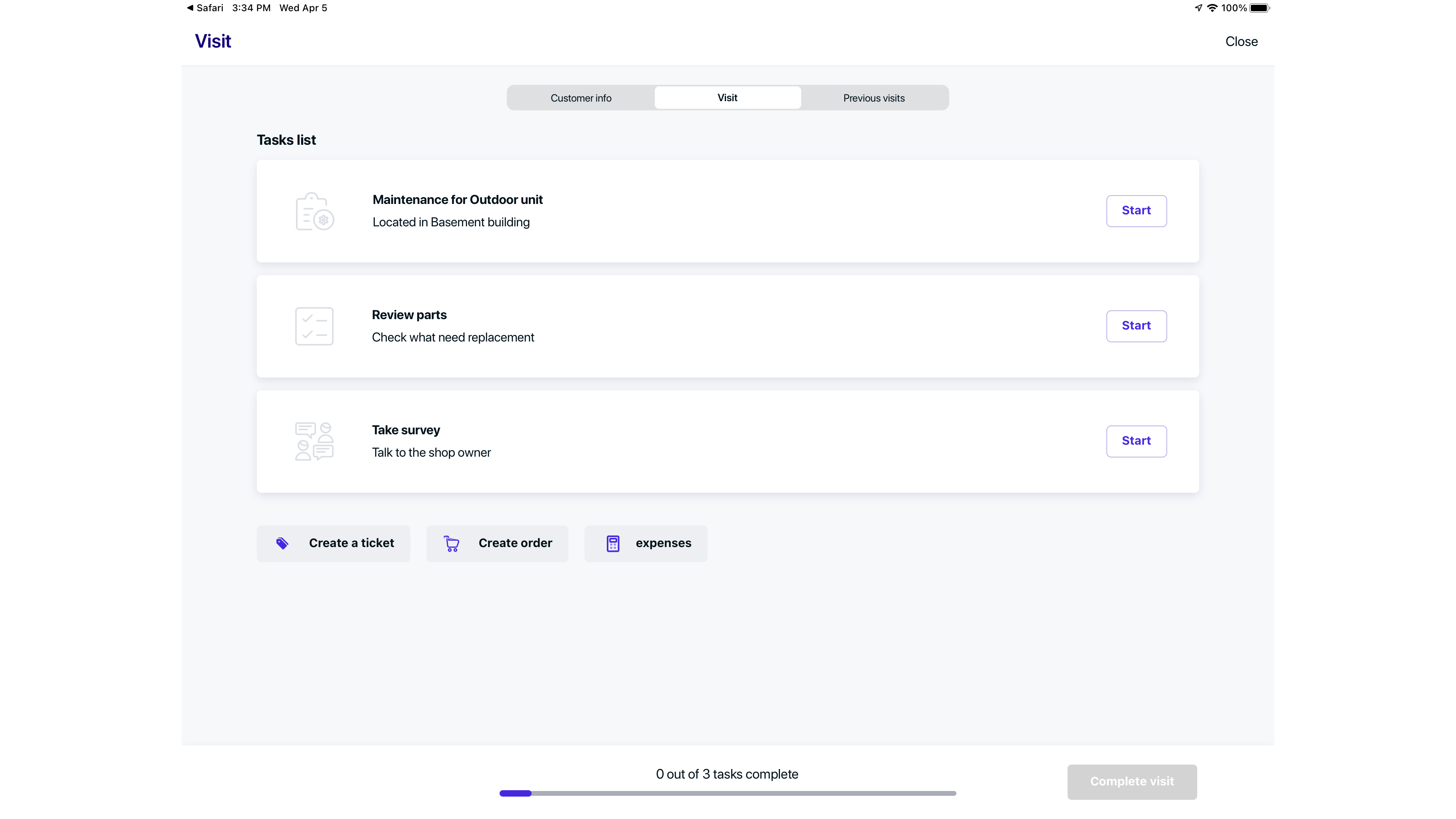The image size is (1456, 819).
Task: Click the ticket tag icon
Action: click(282, 543)
